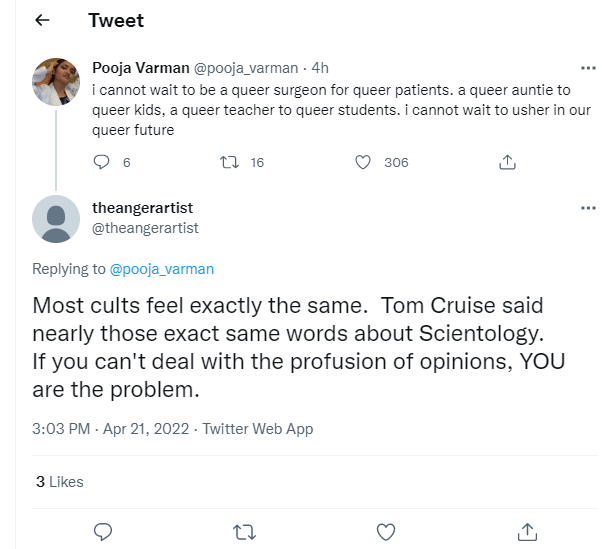Open Pooja Varman's profile picture
The height and width of the screenshot is (549, 602).
click(56, 82)
